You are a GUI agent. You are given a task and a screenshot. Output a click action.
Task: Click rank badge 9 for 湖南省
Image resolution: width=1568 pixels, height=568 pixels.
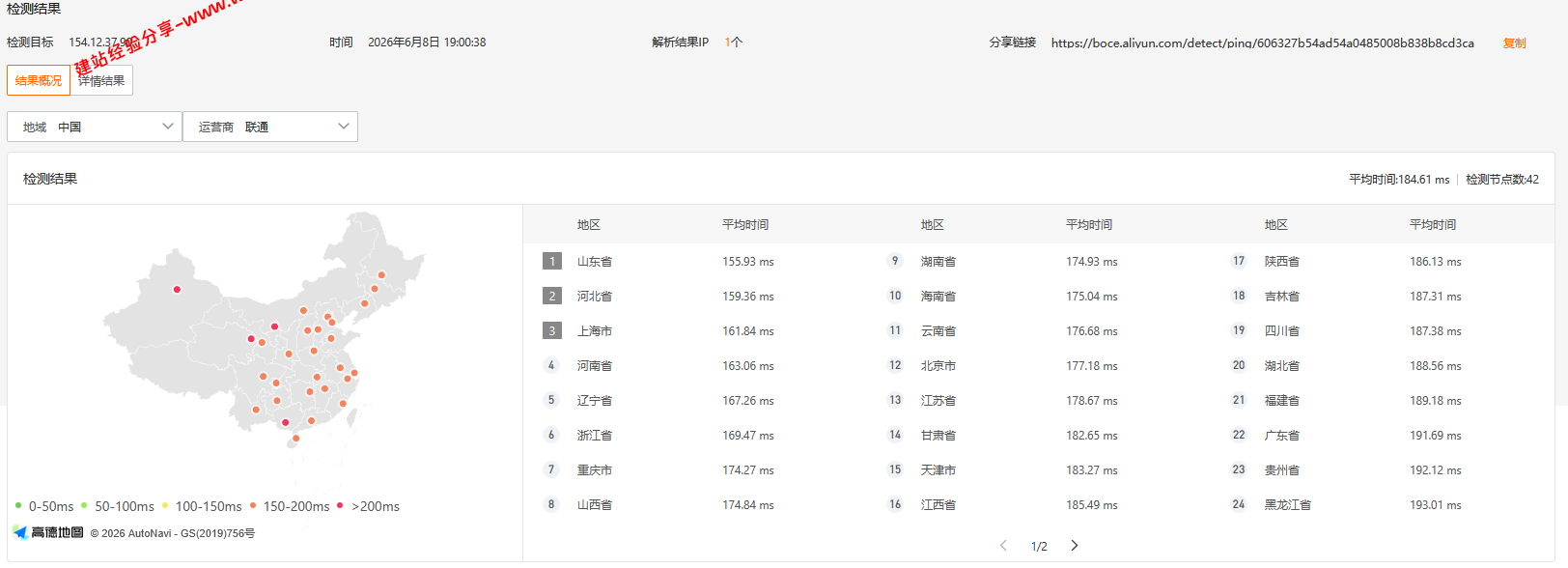coord(895,261)
